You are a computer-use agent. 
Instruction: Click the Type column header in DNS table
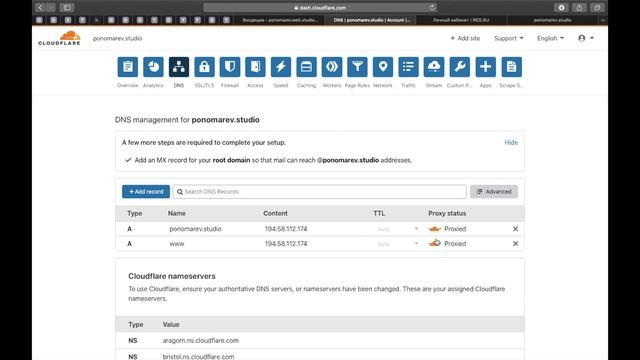(135, 213)
